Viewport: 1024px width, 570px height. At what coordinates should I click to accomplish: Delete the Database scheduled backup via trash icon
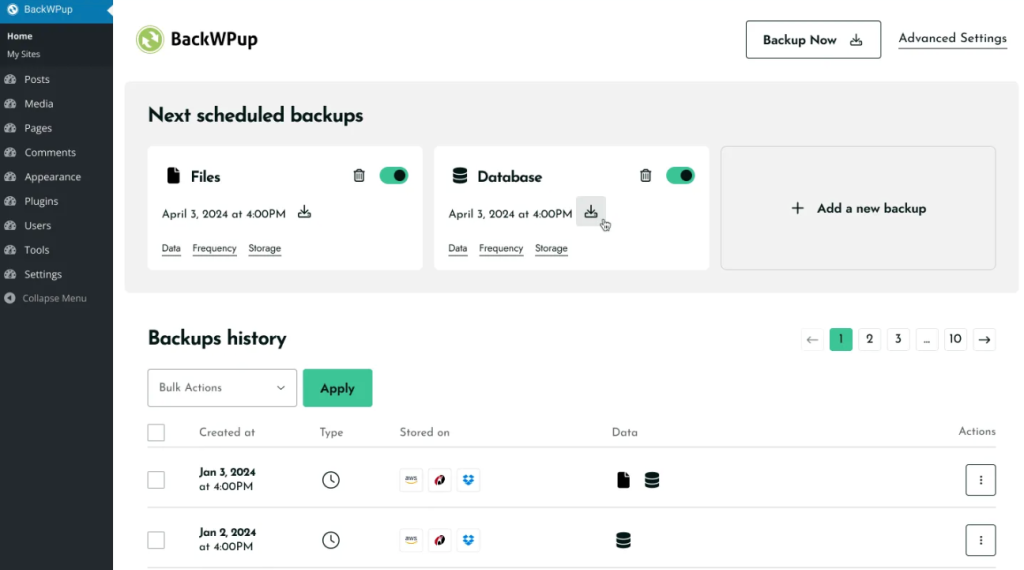coord(646,176)
